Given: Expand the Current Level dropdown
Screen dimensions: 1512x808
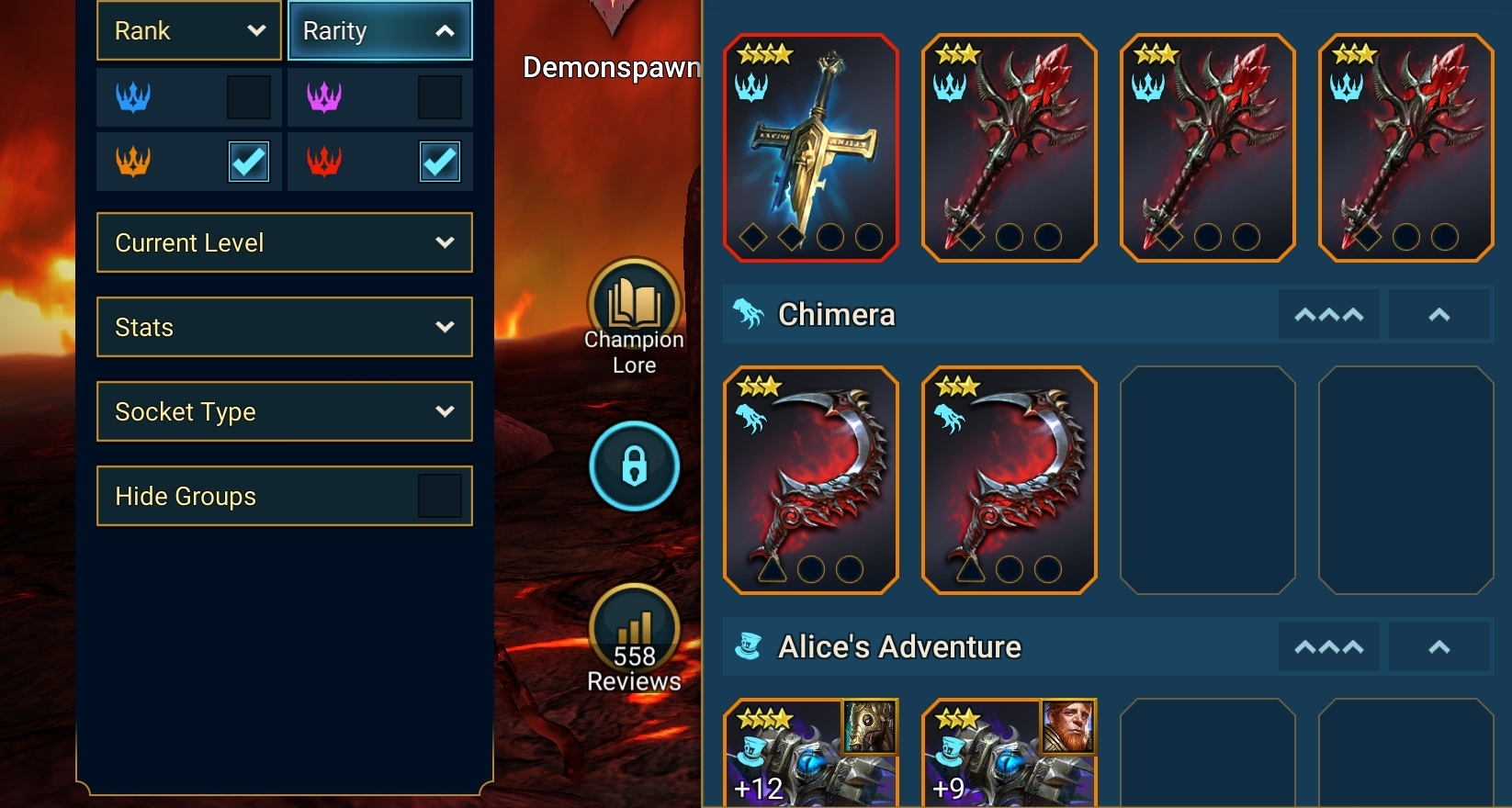Looking at the screenshot, I should point(285,242).
